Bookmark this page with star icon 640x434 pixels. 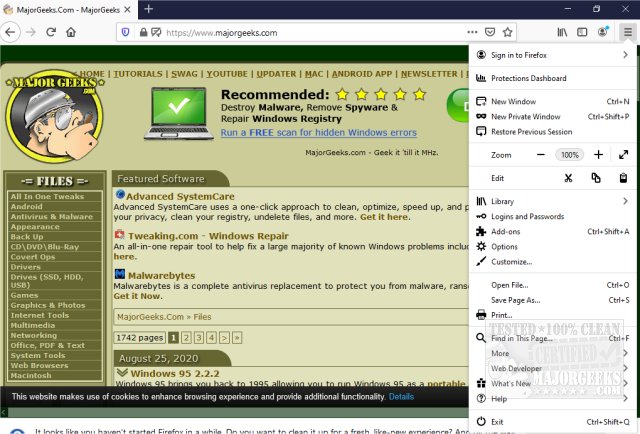(507, 32)
